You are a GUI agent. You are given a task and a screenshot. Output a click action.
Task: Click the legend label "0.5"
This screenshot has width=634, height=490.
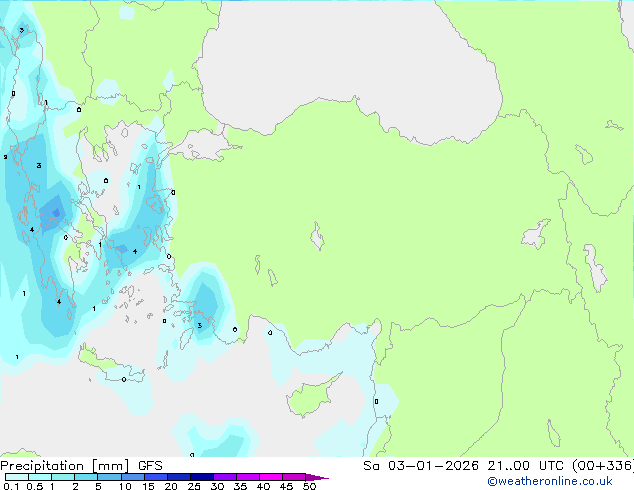click(x=34, y=486)
